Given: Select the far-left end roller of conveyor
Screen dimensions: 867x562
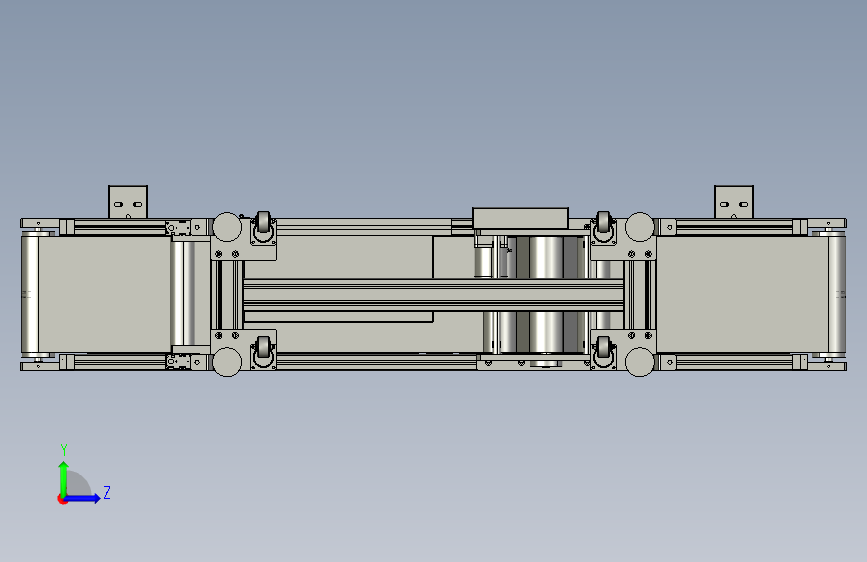Looking at the screenshot, I should pos(30,294).
